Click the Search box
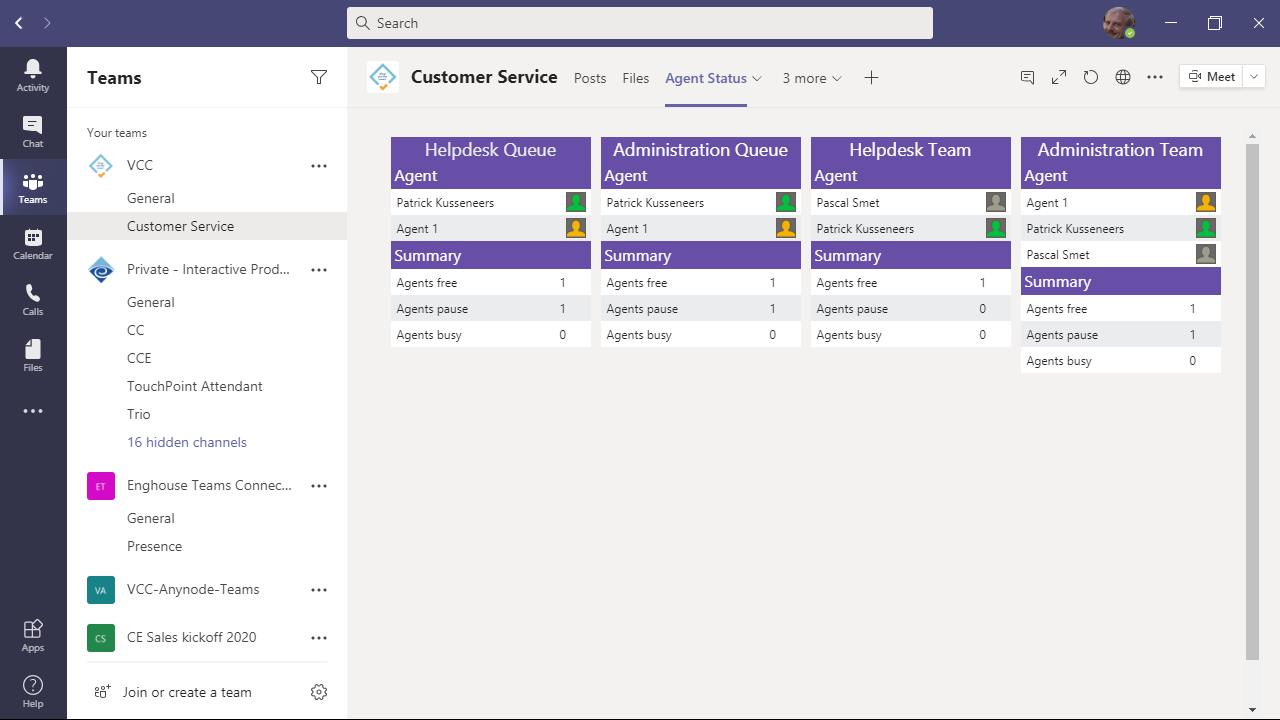Image resolution: width=1280 pixels, height=720 pixels. (x=640, y=23)
